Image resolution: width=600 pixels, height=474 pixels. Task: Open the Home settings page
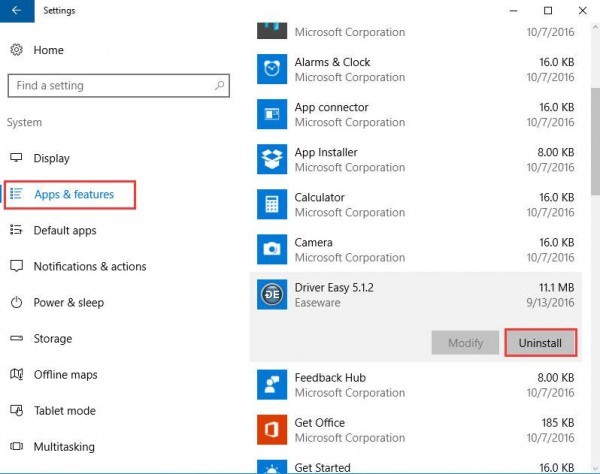click(49, 50)
